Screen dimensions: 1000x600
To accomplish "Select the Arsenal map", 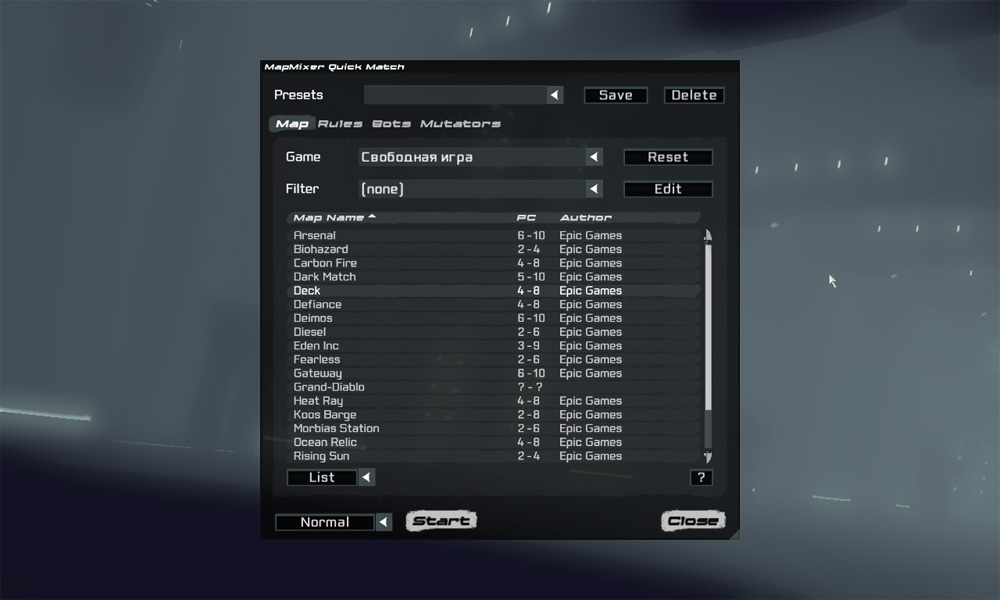I will (494, 235).
